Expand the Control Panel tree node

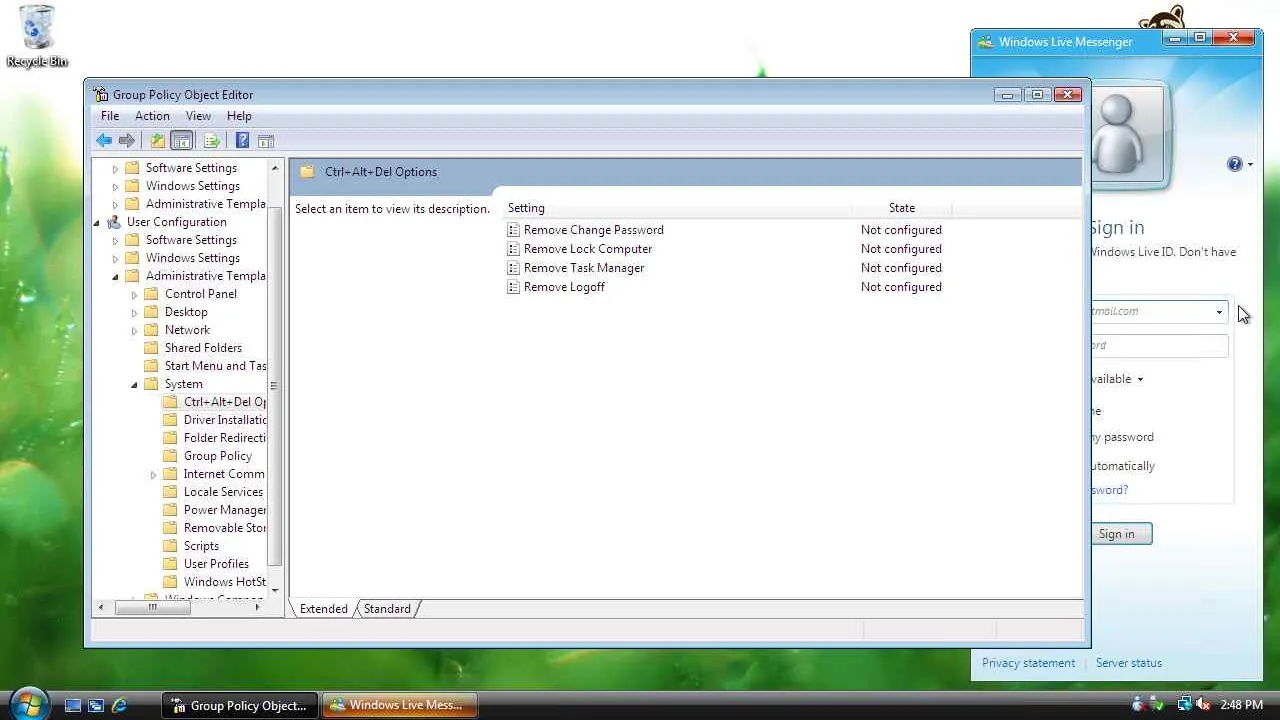pos(134,294)
